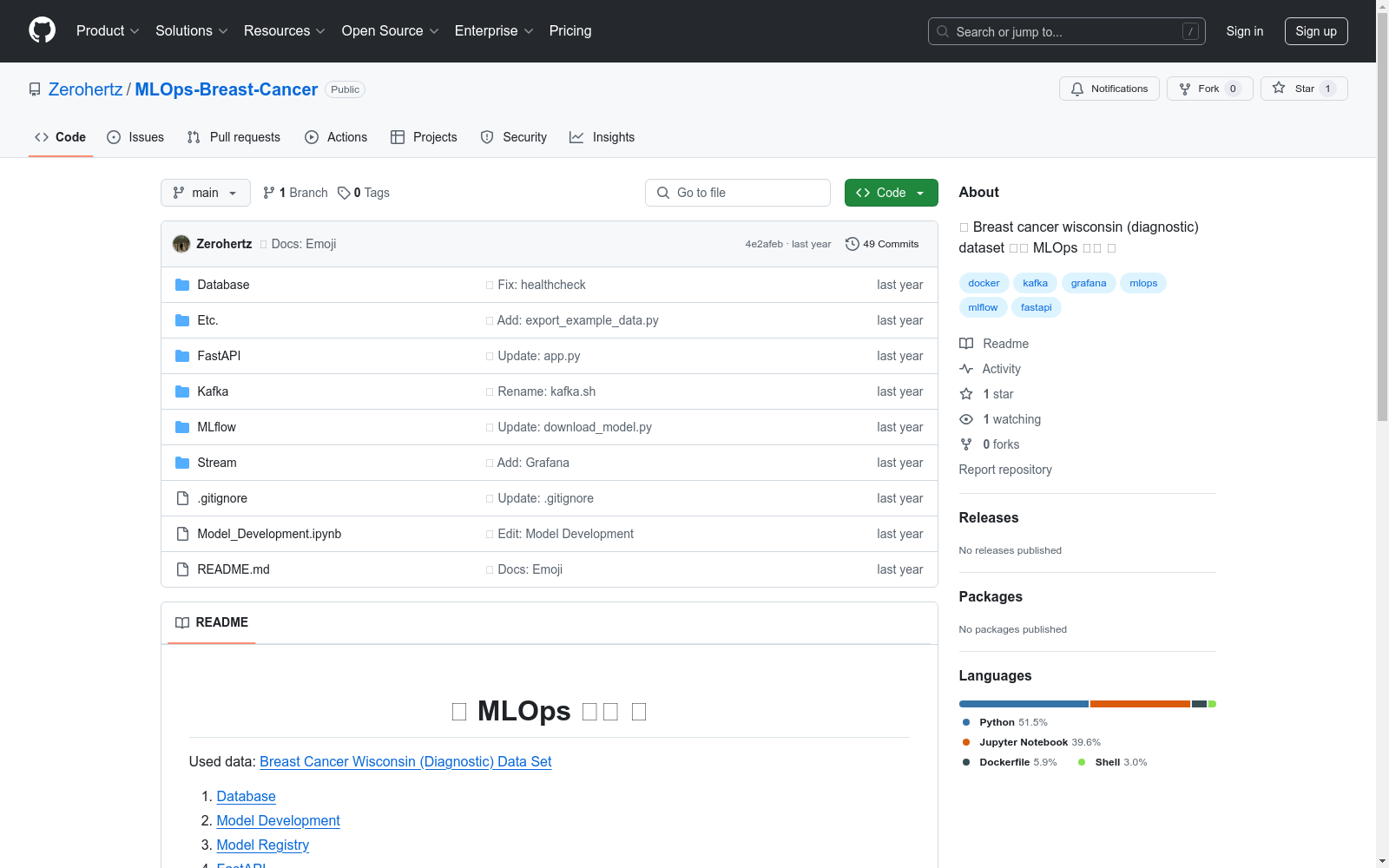Click the Zerohertz owner link
This screenshot has height=868, width=1389.
[x=86, y=89]
